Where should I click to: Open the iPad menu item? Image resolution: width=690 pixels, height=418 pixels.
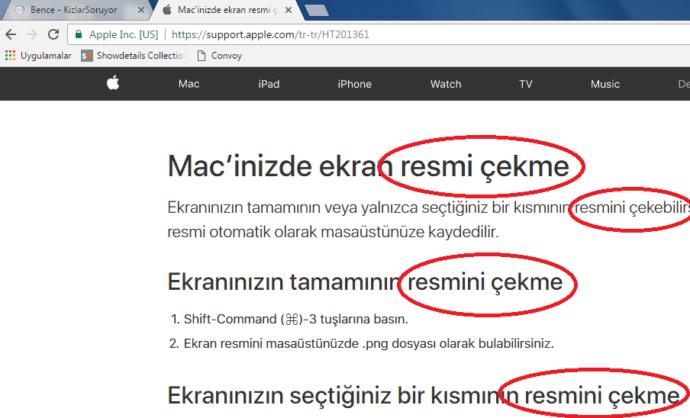[x=269, y=84]
